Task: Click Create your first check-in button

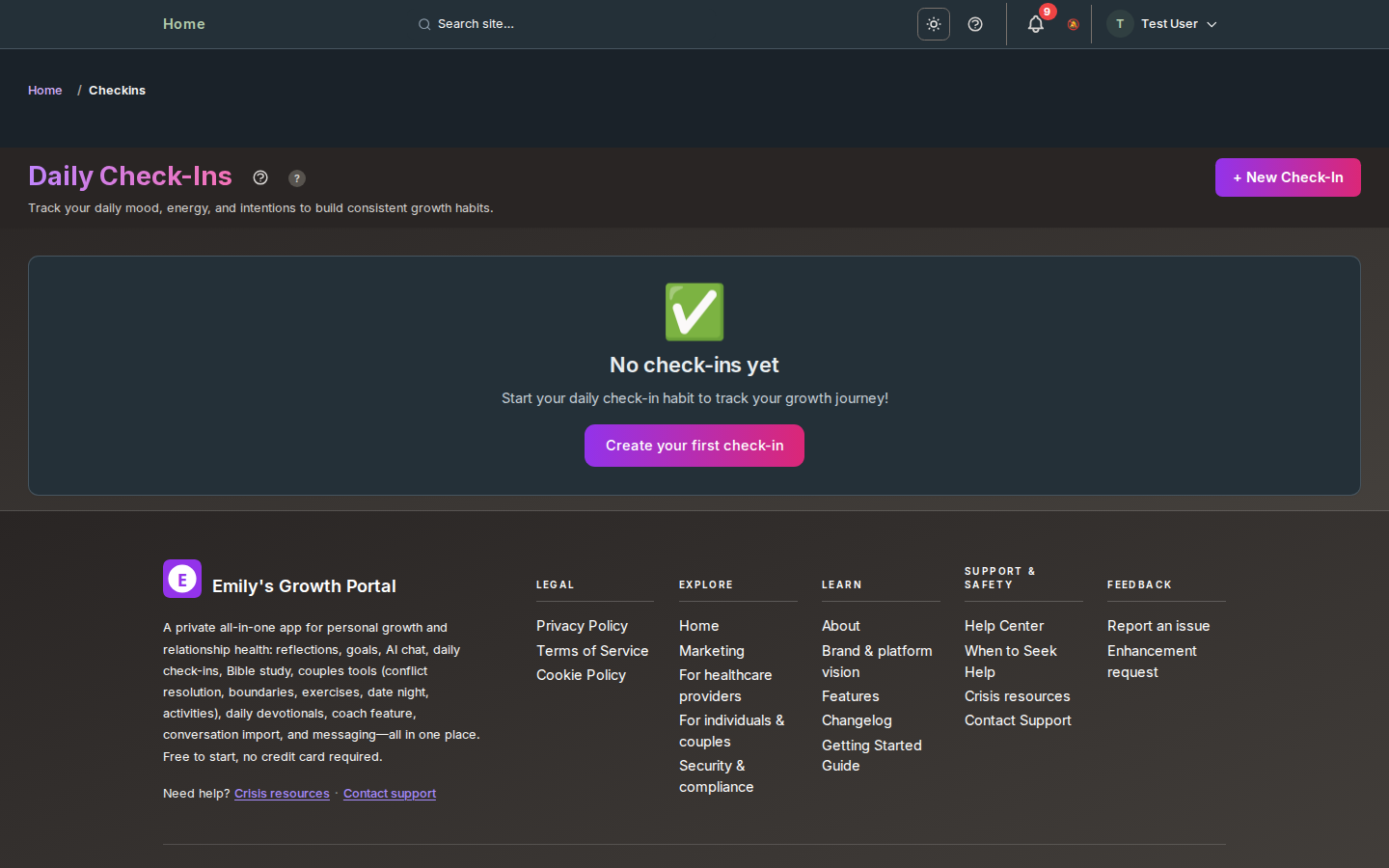Action: tap(694, 446)
